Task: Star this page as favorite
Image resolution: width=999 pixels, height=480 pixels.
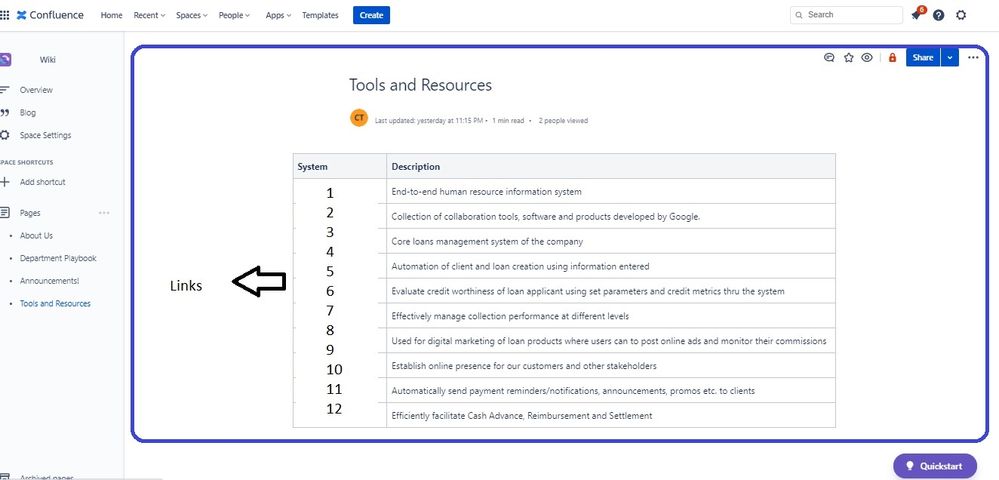Action: point(849,57)
